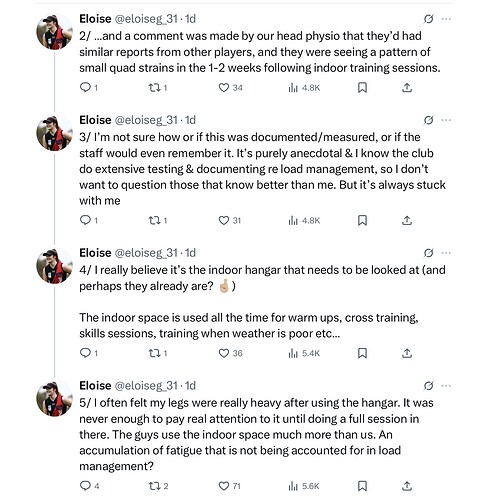Open Grok icon on the 5/ tweet
489x500 pixels.
[428, 386]
